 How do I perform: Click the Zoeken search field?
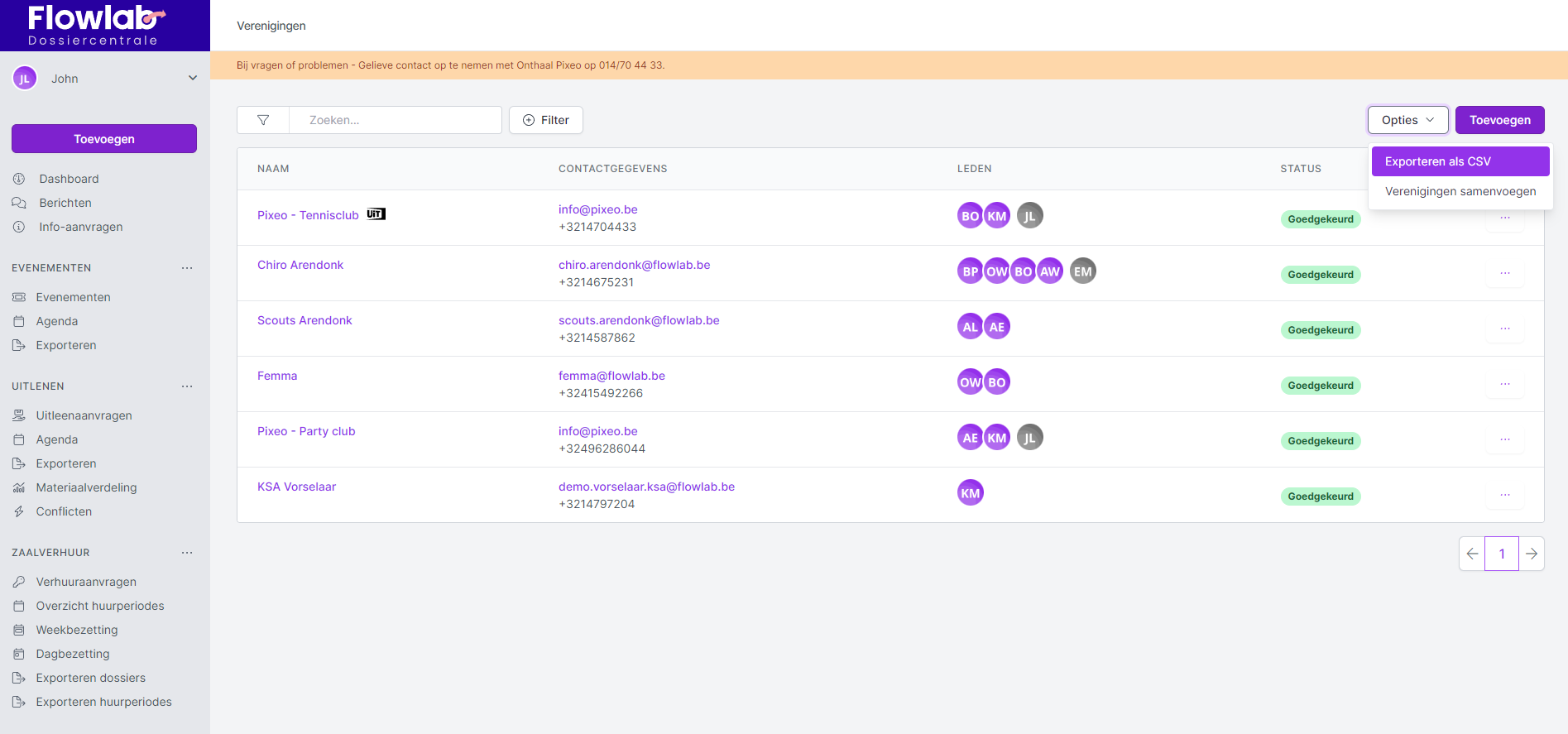click(x=396, y=120)
